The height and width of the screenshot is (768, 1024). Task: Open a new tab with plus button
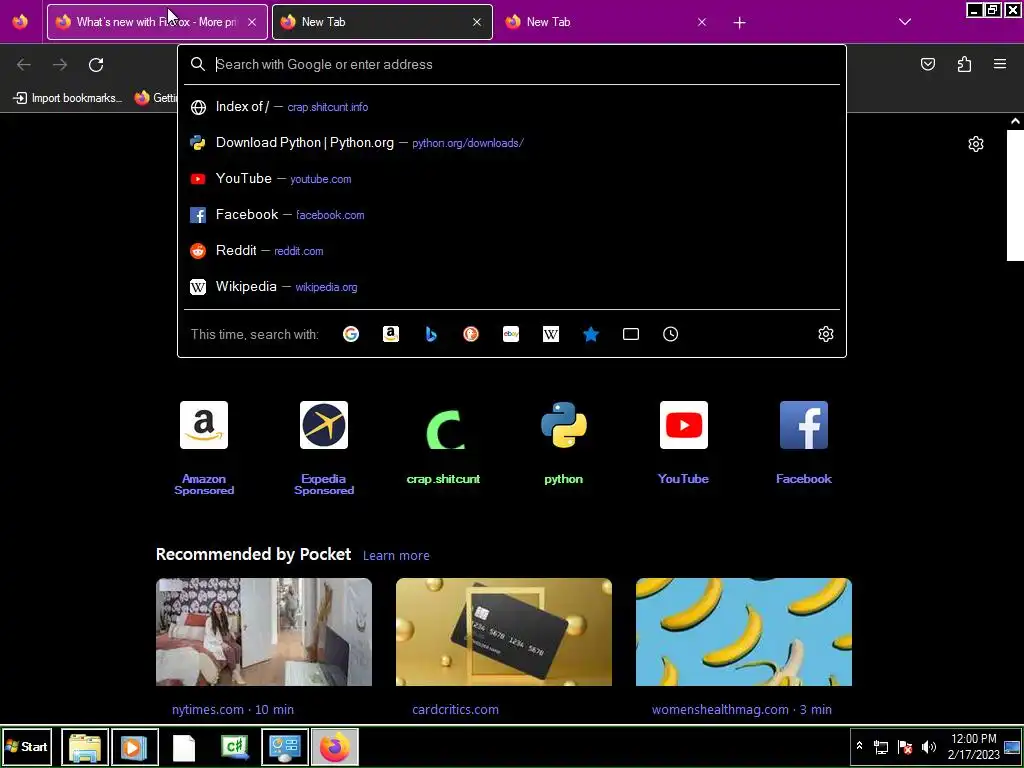click(739, 22)
